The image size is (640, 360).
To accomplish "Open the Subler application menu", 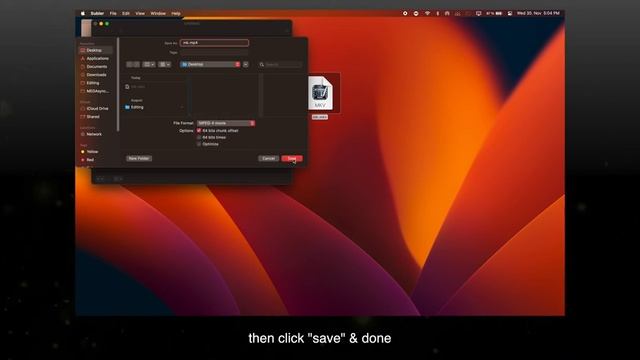I will 97,13.
